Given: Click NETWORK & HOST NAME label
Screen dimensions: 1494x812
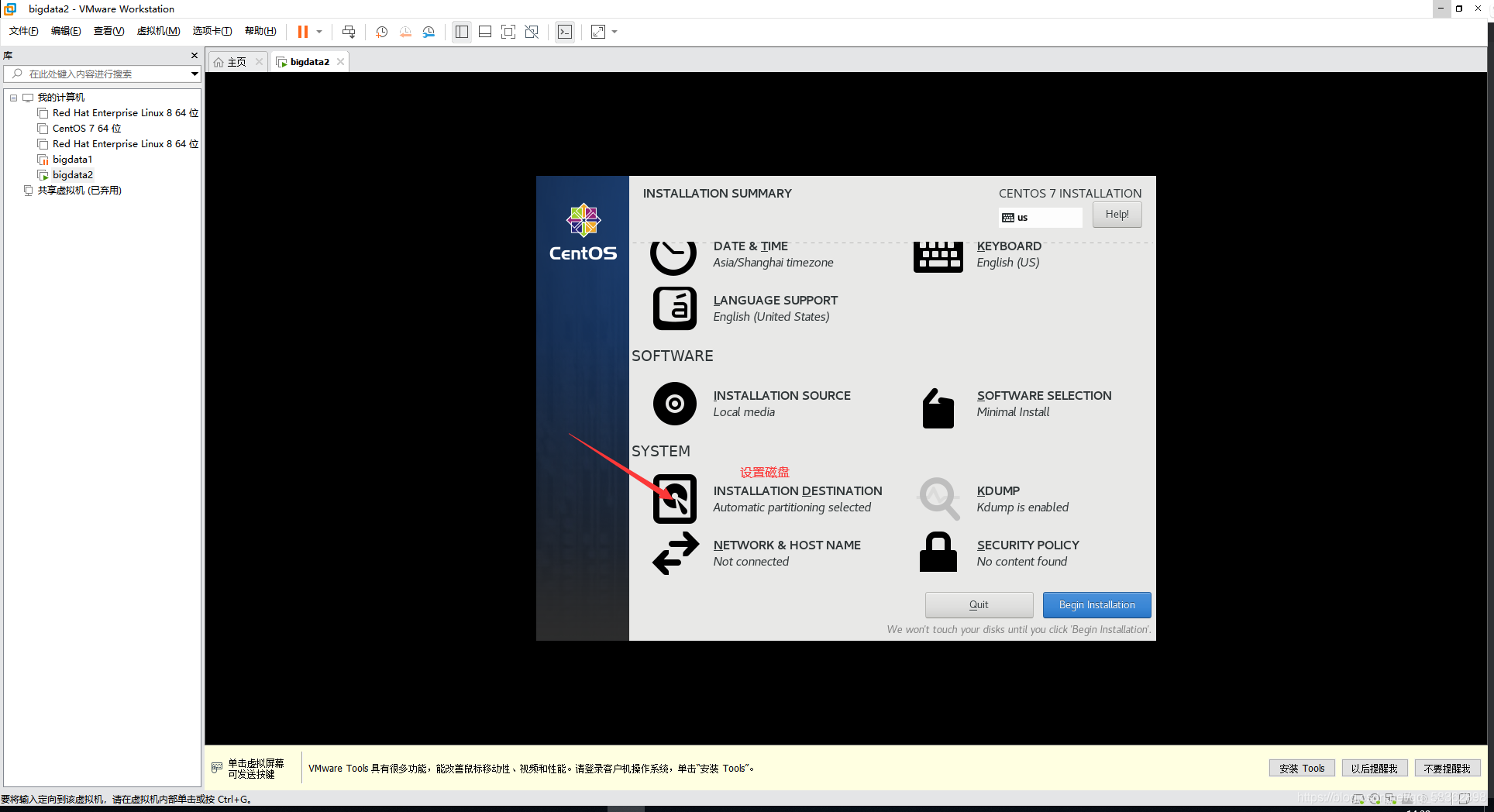Looking at the screenshot, I should [x=787, y=545].
